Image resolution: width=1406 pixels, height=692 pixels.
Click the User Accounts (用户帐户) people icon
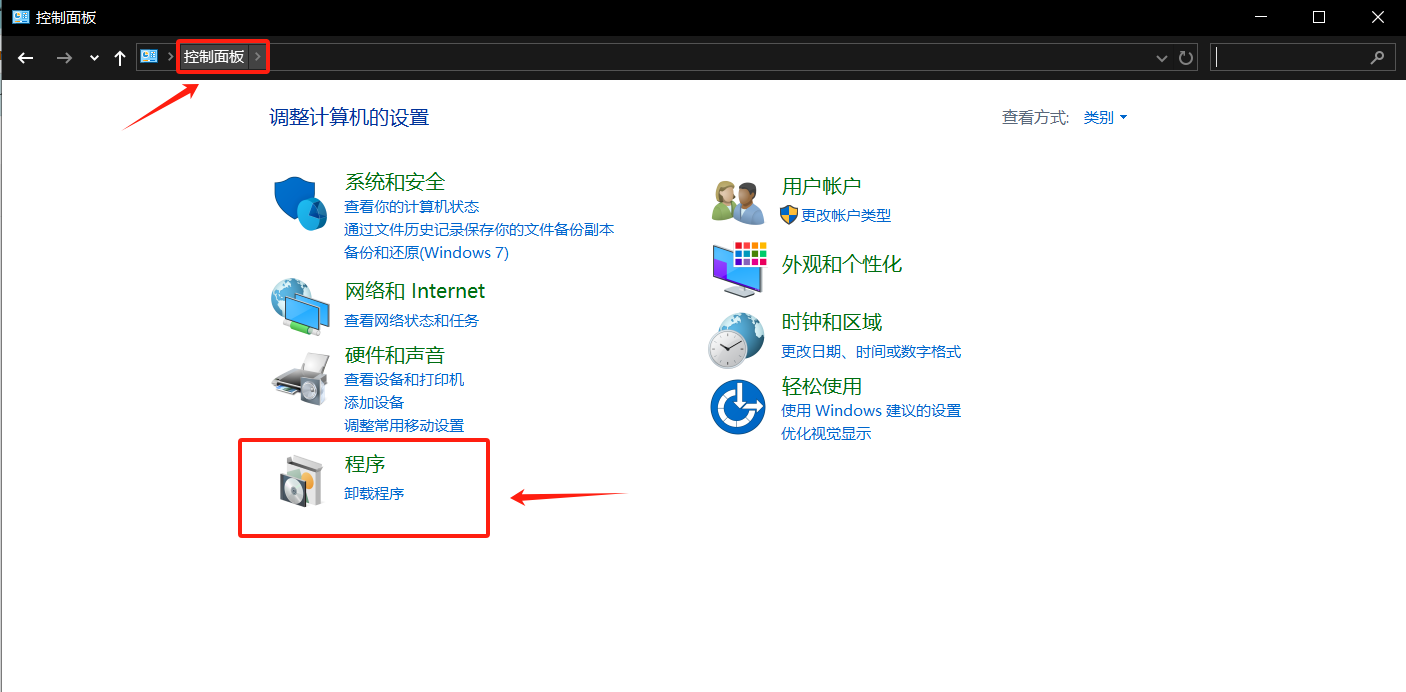[x=738, y=202]
